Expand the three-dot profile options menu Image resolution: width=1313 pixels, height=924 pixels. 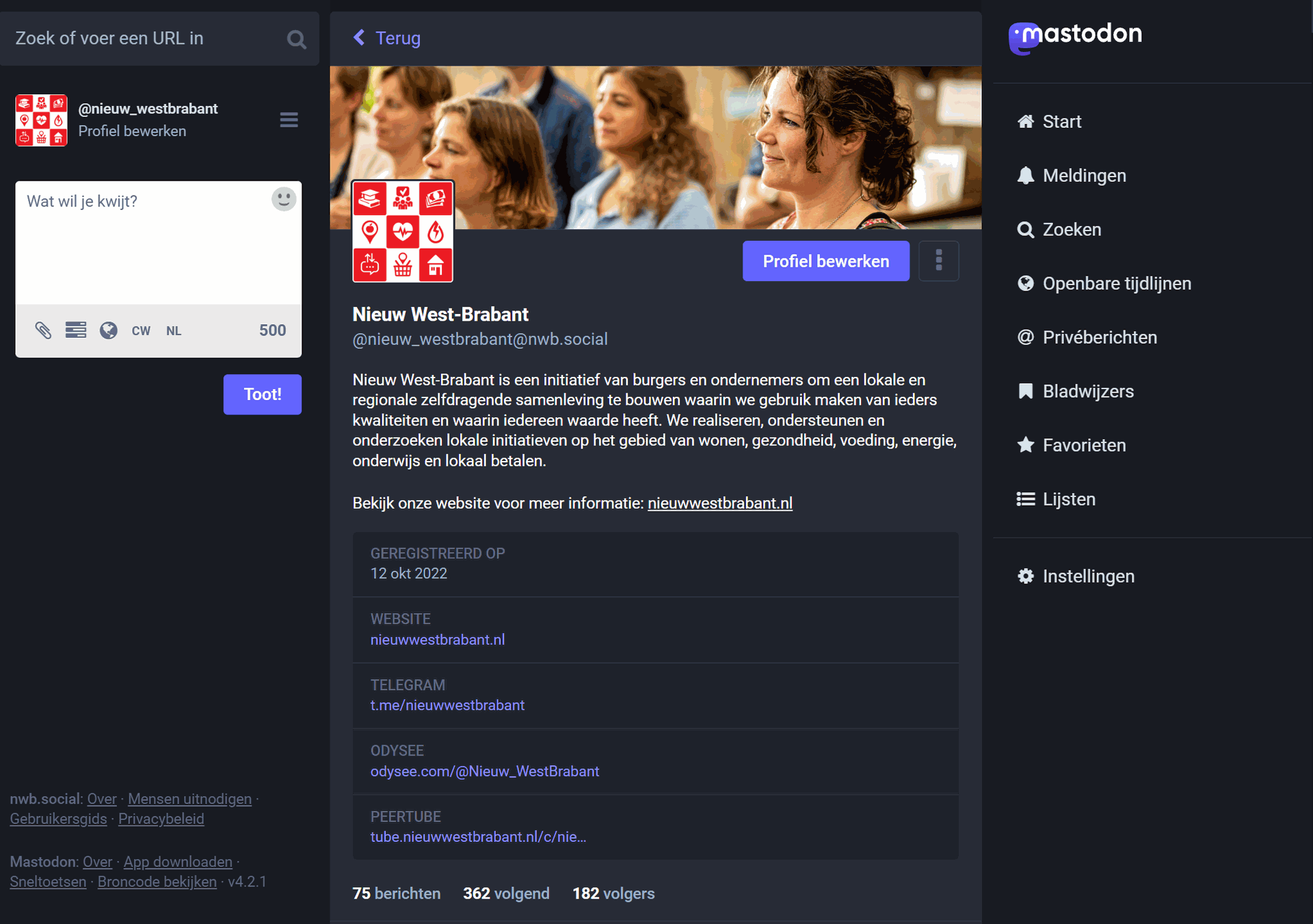pyautogui.click(x=938, y=261)
